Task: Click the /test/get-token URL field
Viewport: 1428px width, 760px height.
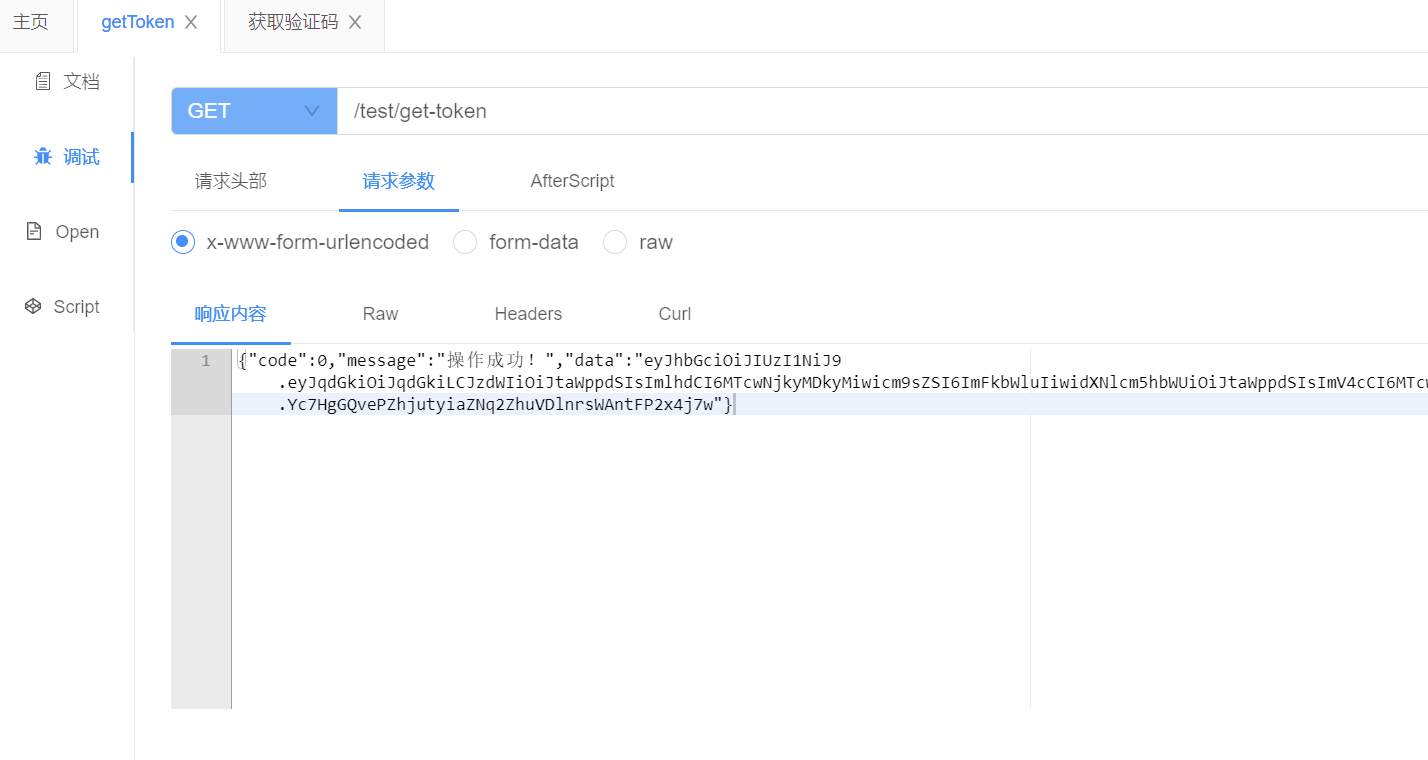Action: 883,111
